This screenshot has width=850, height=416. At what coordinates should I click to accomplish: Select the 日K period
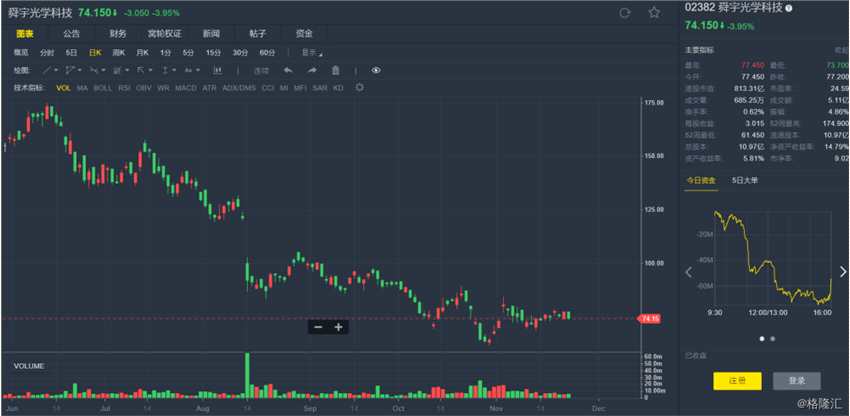coord(95,53)
